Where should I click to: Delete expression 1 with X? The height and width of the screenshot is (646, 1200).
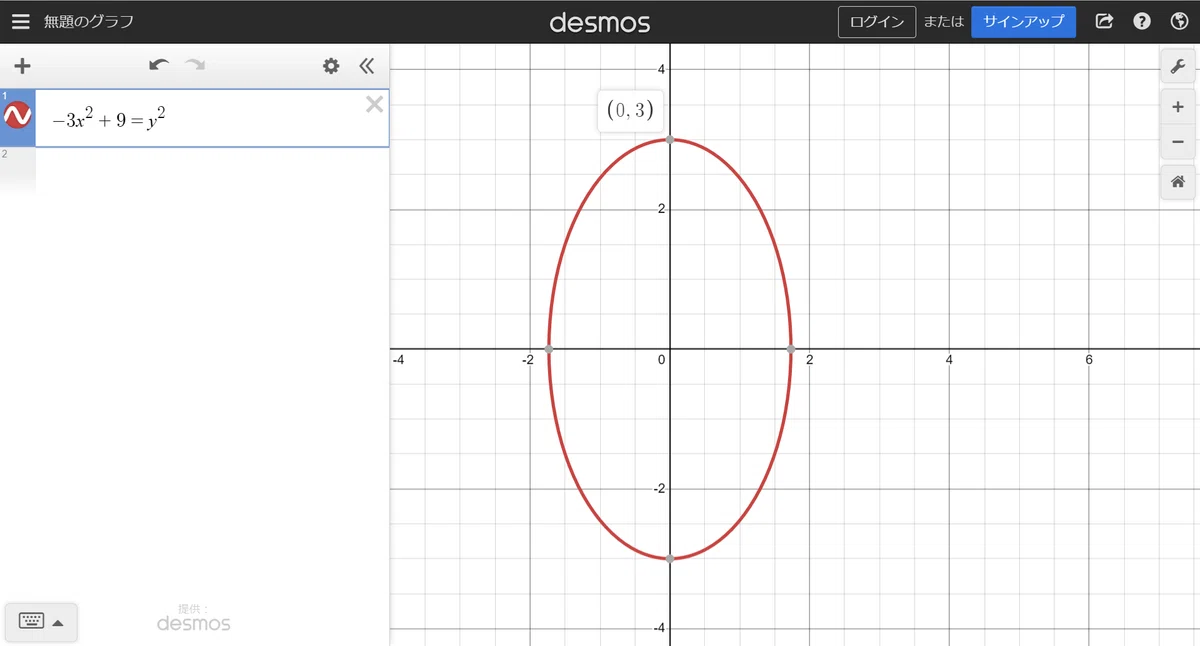[x=374, y=104]
